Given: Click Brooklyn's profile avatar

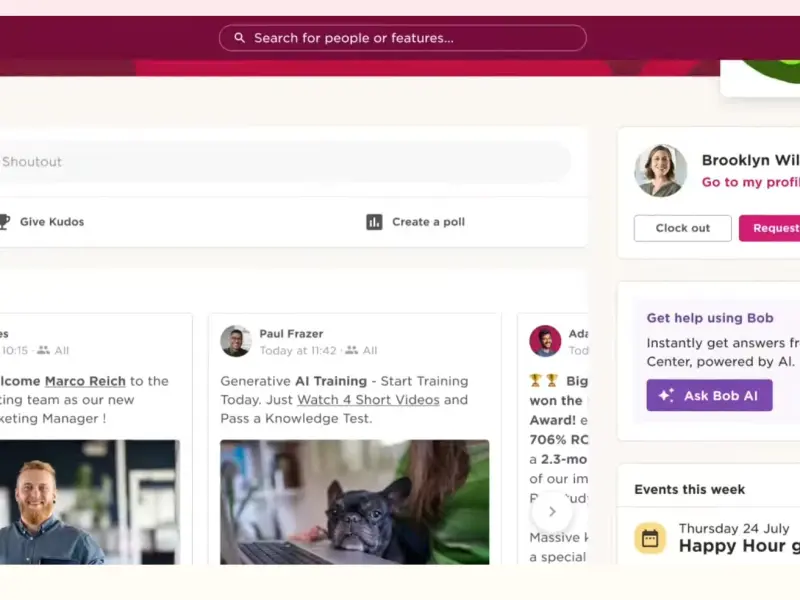Looking at the screenshot, I should [660, 171].
